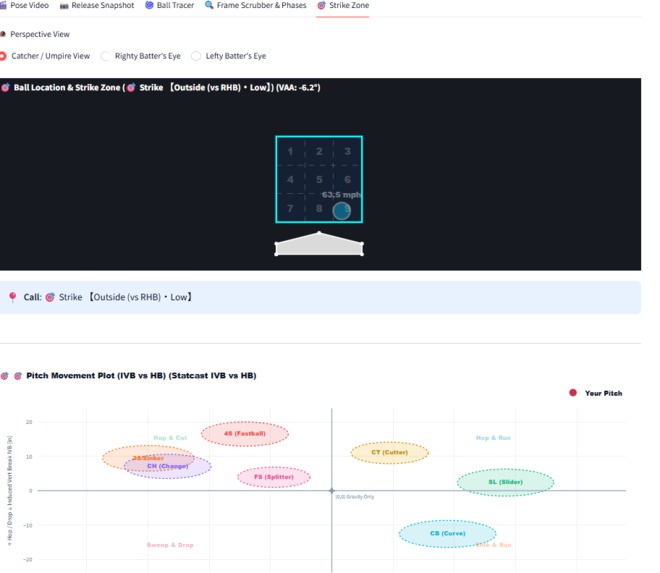Click the target icon on Strike Zone tab
660x573 pixels.
pyautogui.click(x=321, y=5)
